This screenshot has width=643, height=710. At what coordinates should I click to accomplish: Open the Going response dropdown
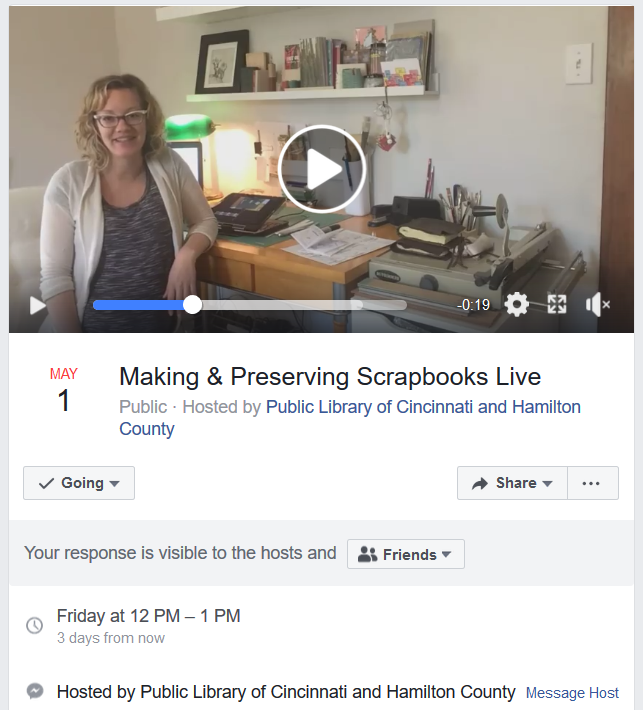point(79,483)
